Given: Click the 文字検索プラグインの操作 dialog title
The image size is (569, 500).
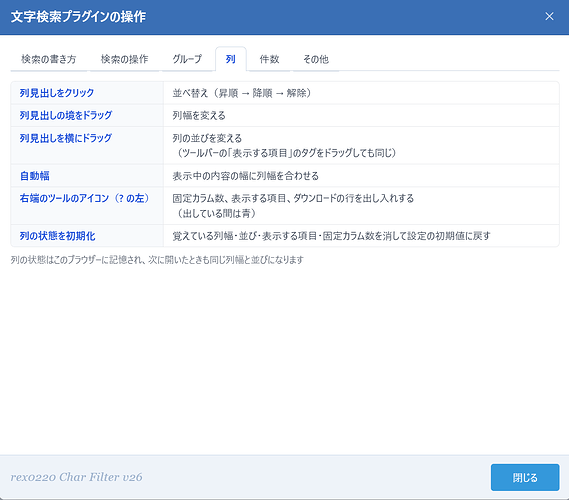Looking at the screenshot, I should [78, 17].
